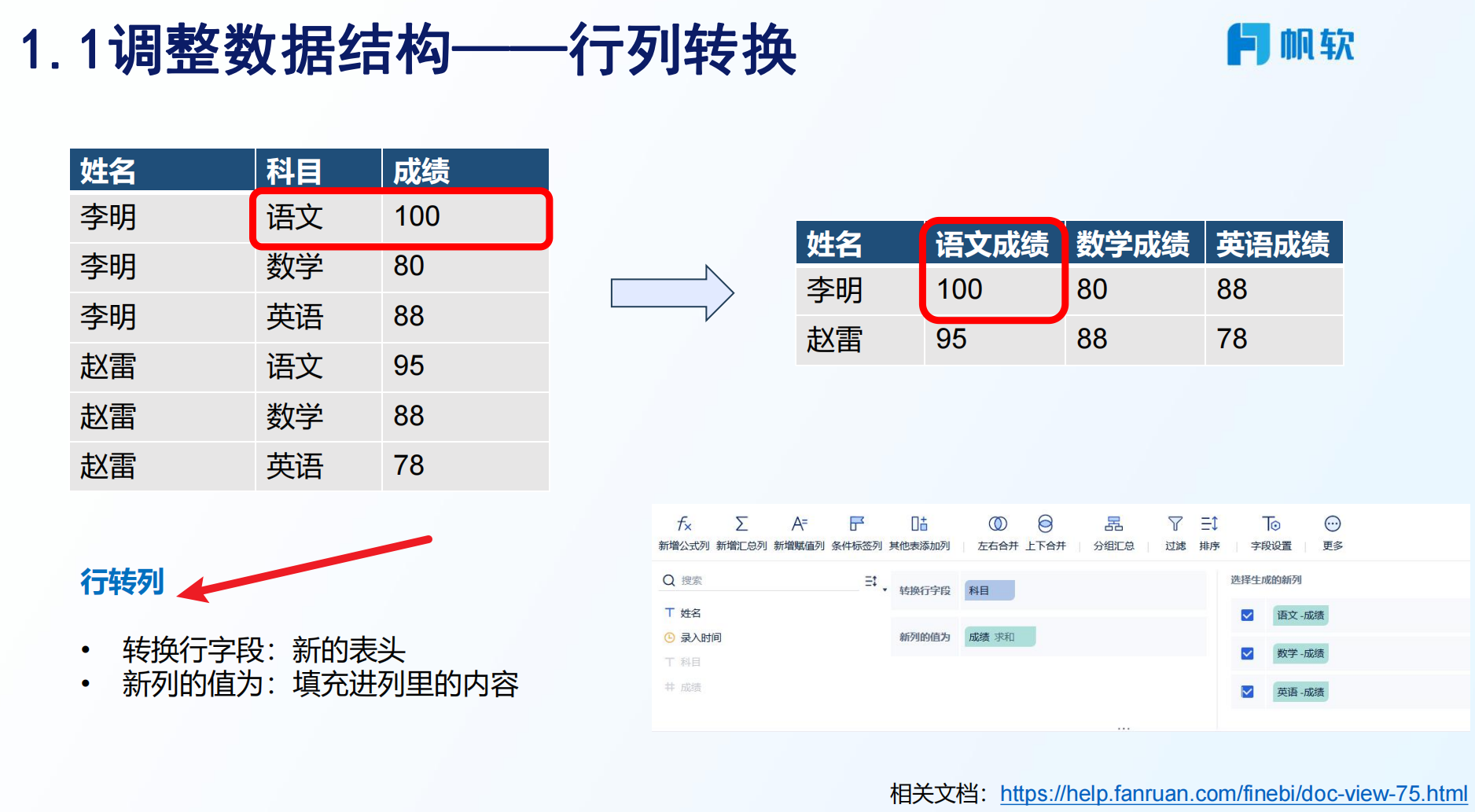Click the 排序 sort icon

coord(1209,524)
